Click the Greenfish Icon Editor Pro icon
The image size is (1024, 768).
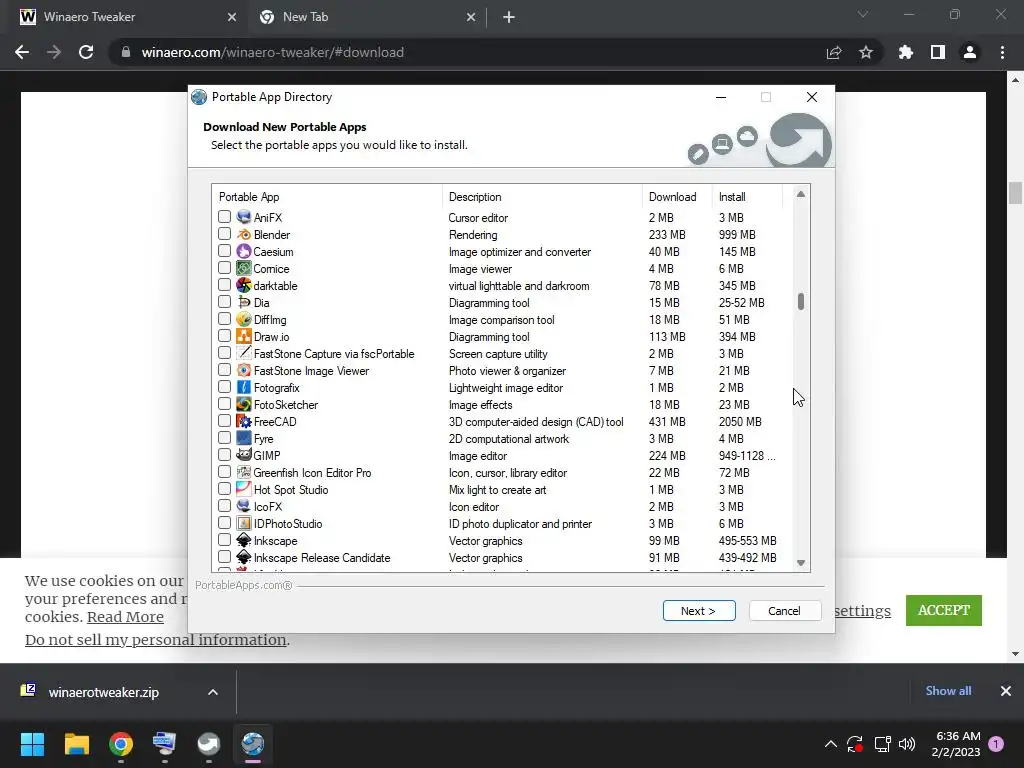244,472
